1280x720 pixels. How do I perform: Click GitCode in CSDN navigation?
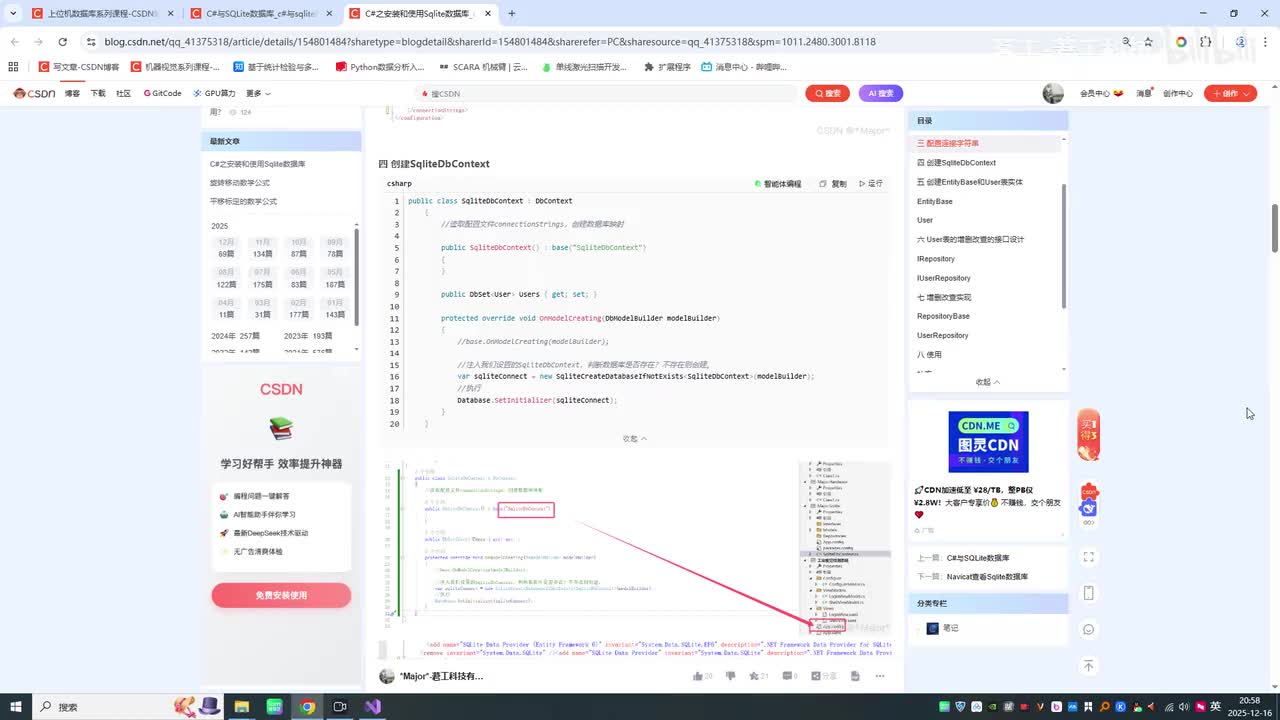[163, 93]
